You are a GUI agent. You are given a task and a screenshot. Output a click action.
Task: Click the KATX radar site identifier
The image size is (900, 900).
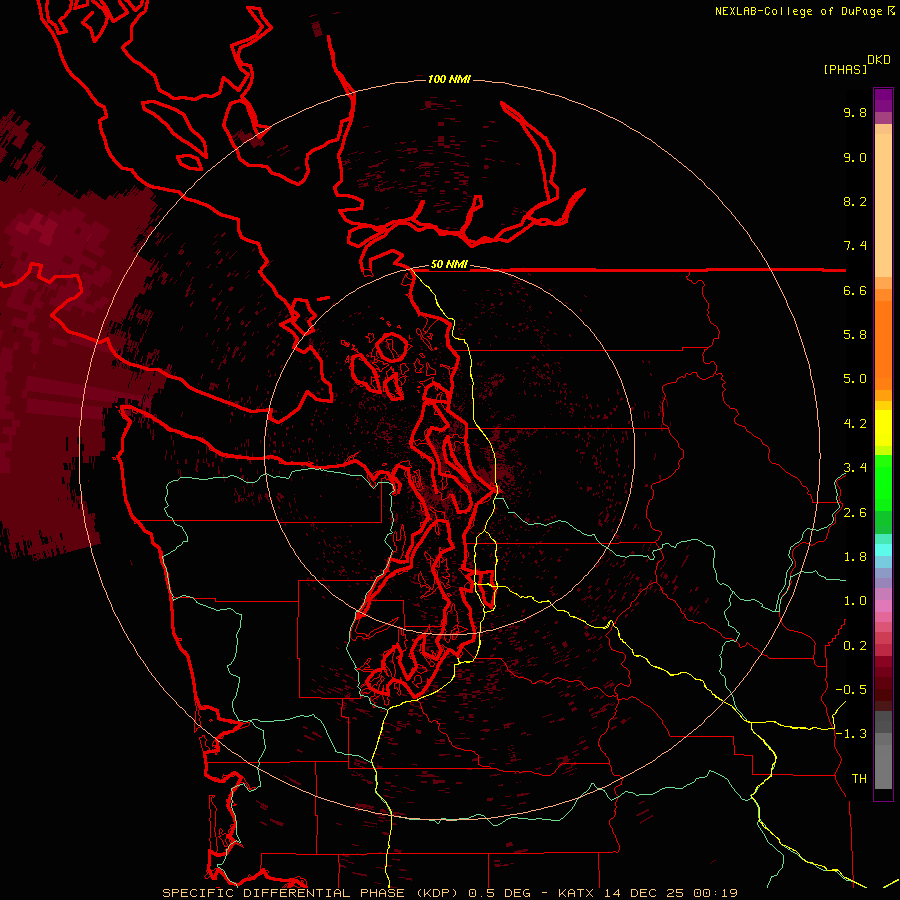tap(577, 893)
